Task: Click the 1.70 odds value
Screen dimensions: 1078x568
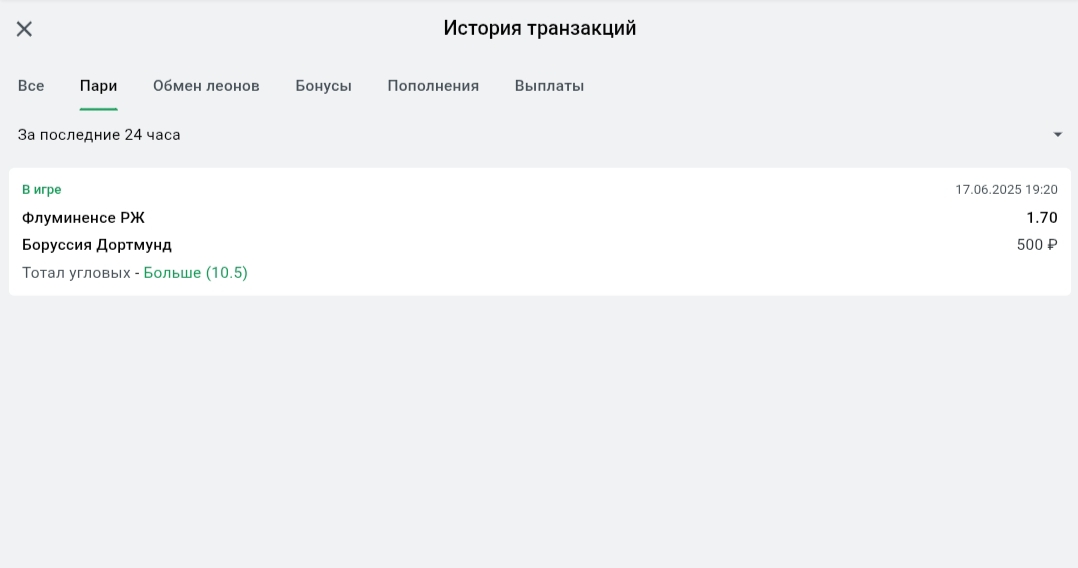Action: pyautogui.click(x=1041, y=218)
